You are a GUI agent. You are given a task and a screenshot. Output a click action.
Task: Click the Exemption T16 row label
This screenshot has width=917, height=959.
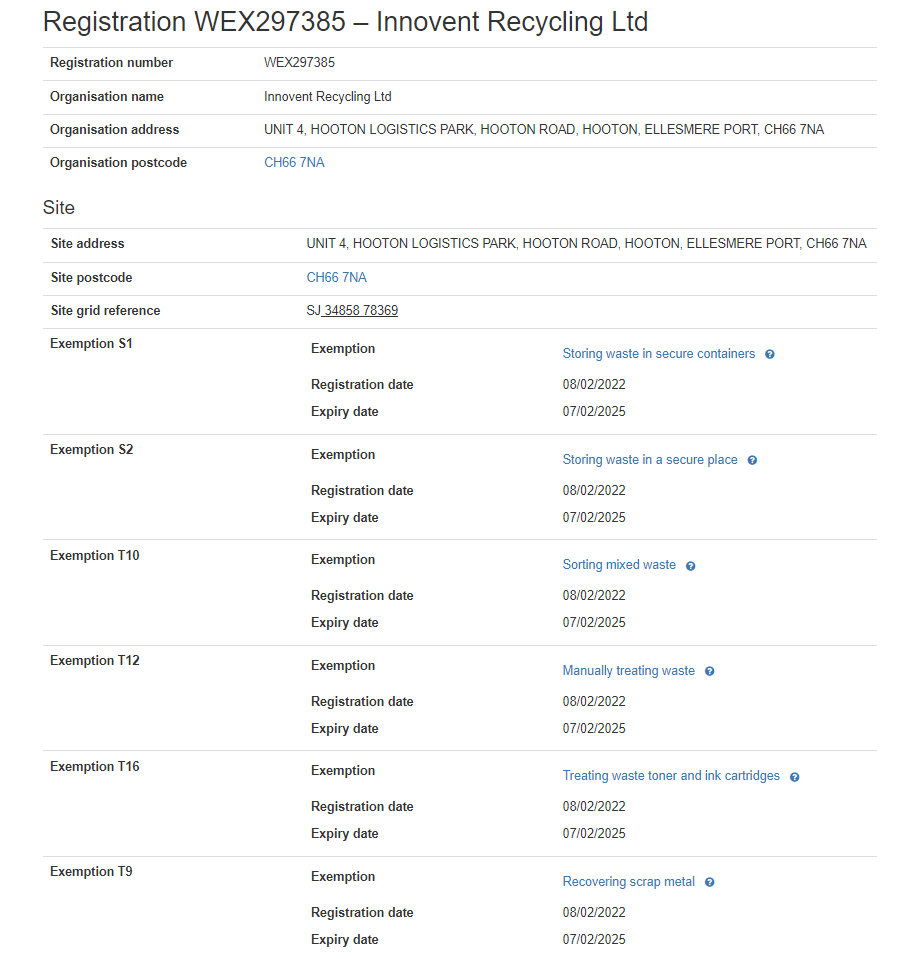pyautogui.click(x=95, y=767)
